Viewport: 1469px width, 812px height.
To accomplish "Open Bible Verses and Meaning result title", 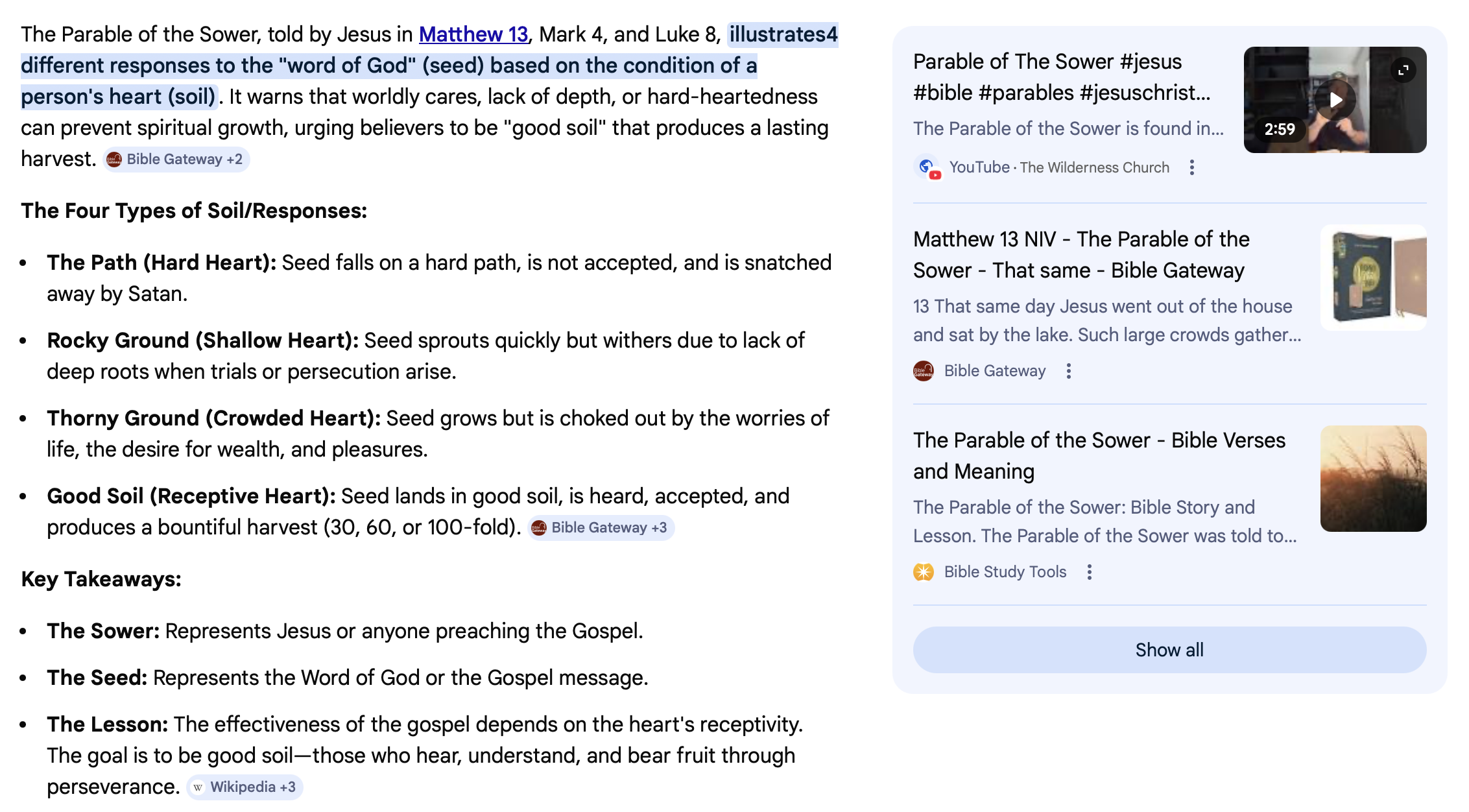I will [1099, 456].
